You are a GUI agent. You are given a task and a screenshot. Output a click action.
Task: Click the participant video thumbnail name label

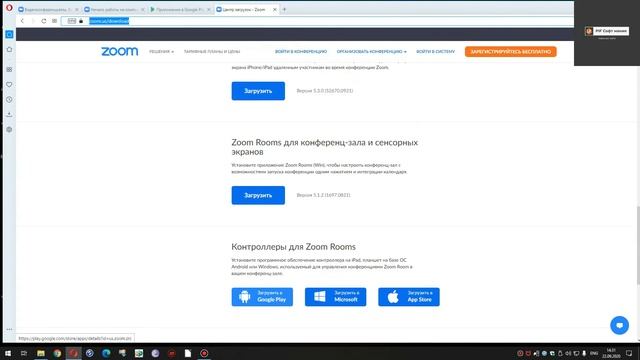pos(607,31)
